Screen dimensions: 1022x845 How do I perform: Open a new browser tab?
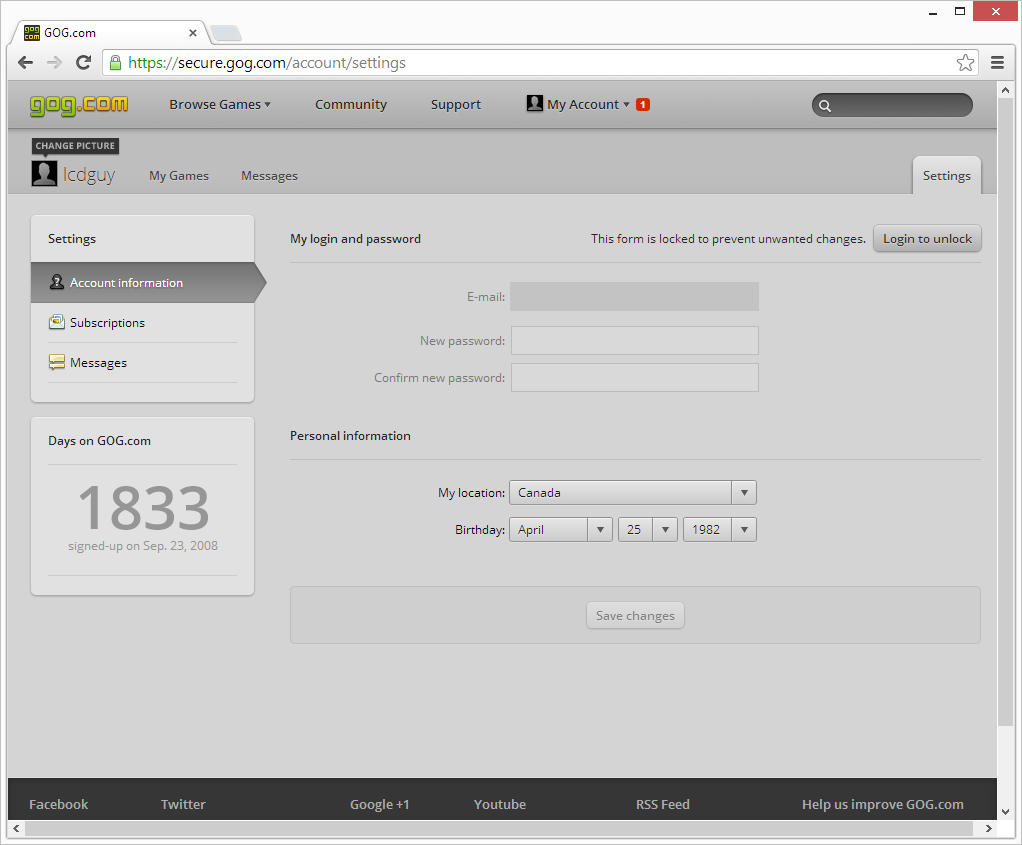pos(226,33)
